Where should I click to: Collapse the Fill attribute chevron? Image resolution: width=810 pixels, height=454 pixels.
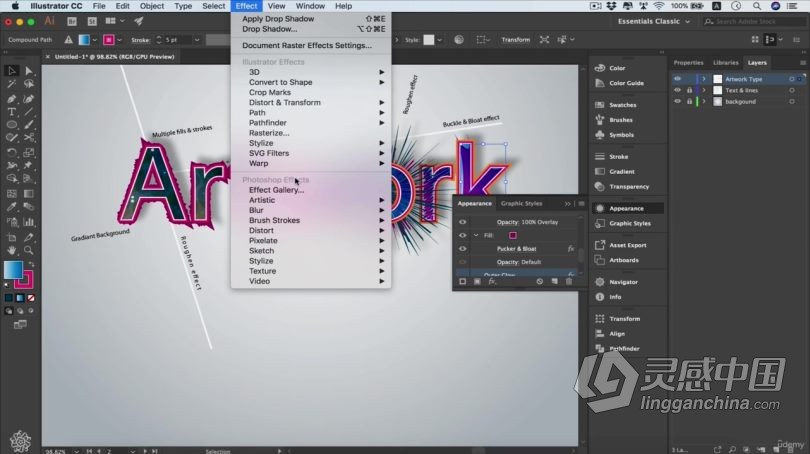(476, 236)
